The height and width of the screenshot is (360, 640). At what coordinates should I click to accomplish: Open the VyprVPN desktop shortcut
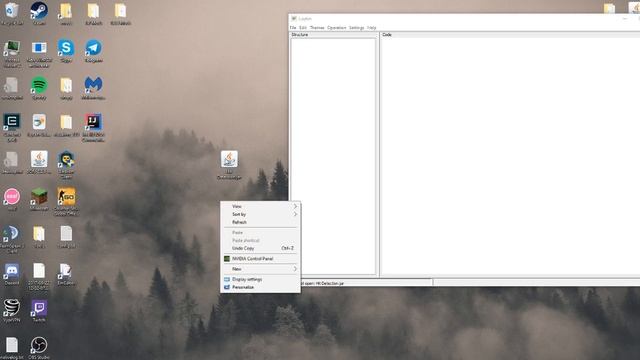(x=11, y=308)
